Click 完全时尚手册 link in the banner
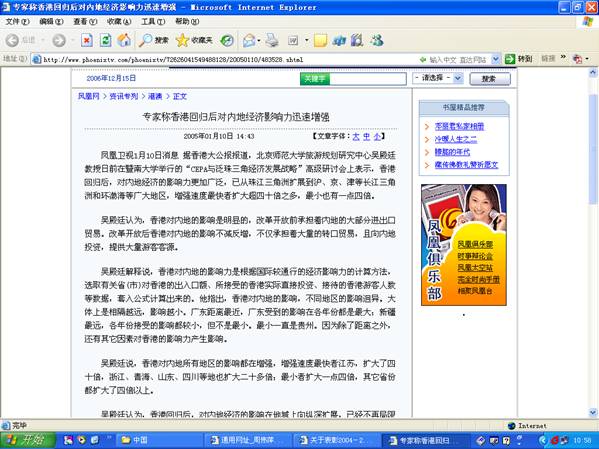The width and height of the screenshot is (599, 449). [x=478, y=279]
